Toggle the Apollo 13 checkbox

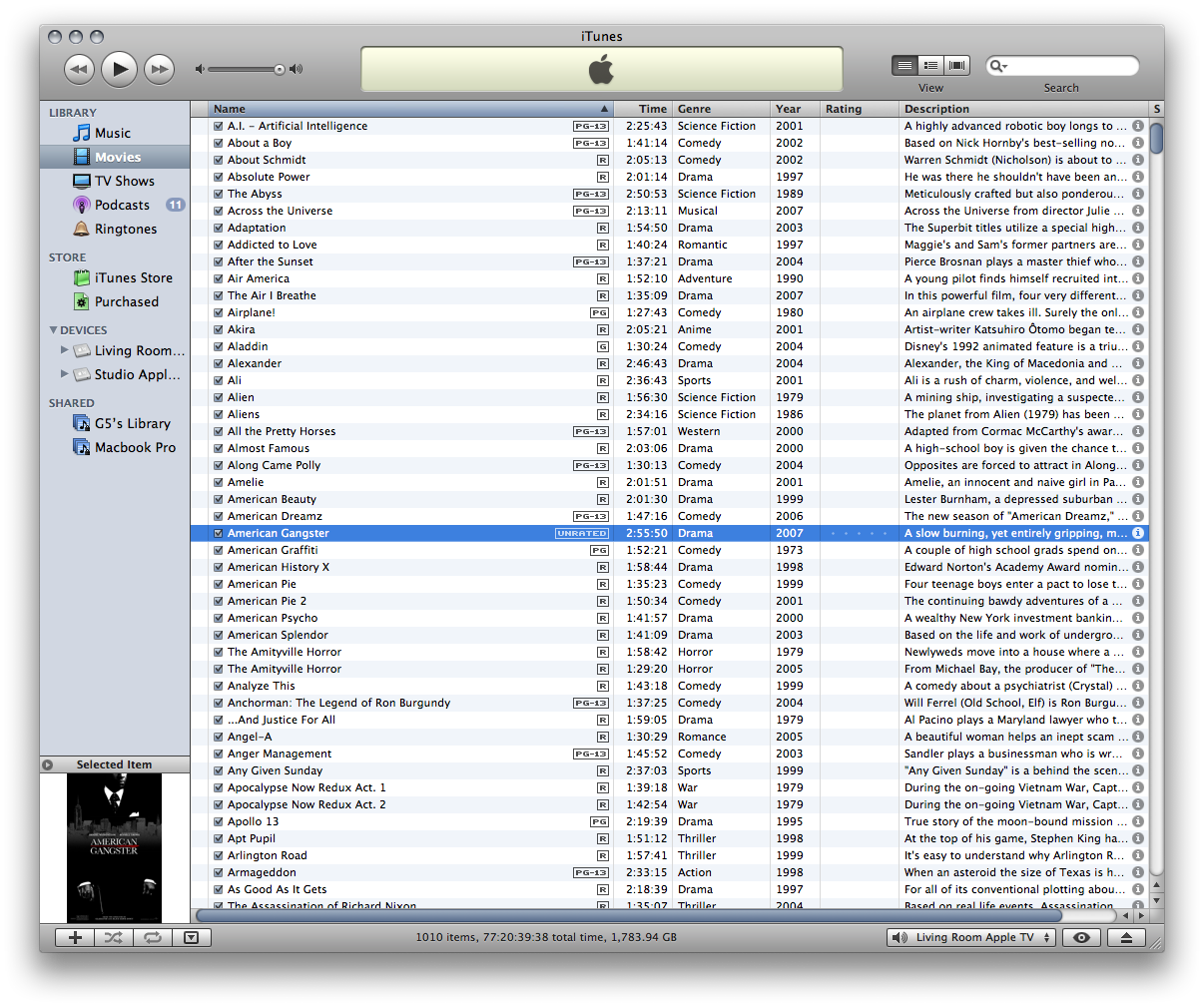(x=218, y=821)
